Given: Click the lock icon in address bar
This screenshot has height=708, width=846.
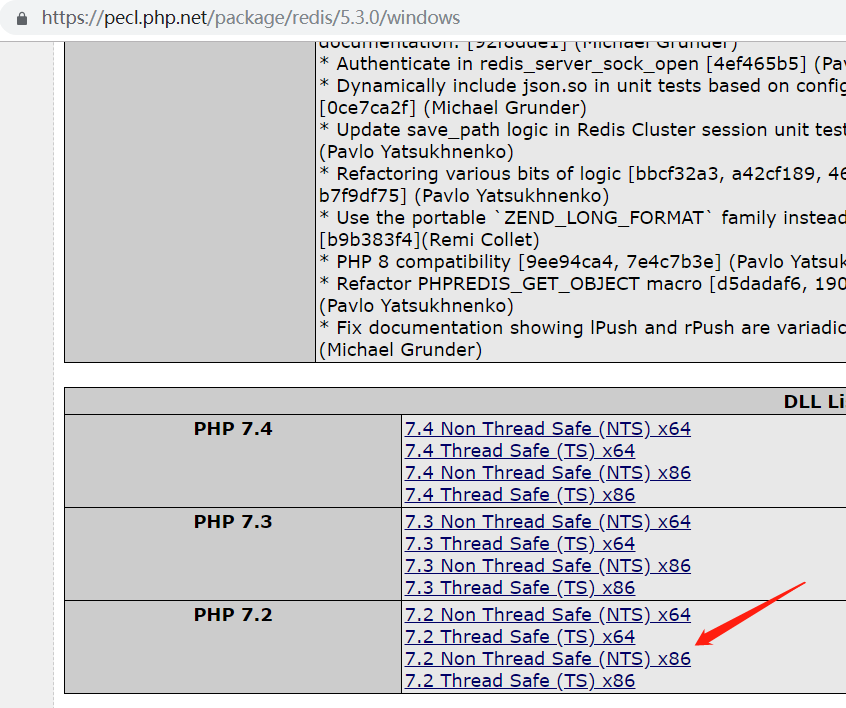Looking at the screenshot, I should point(22,18).
